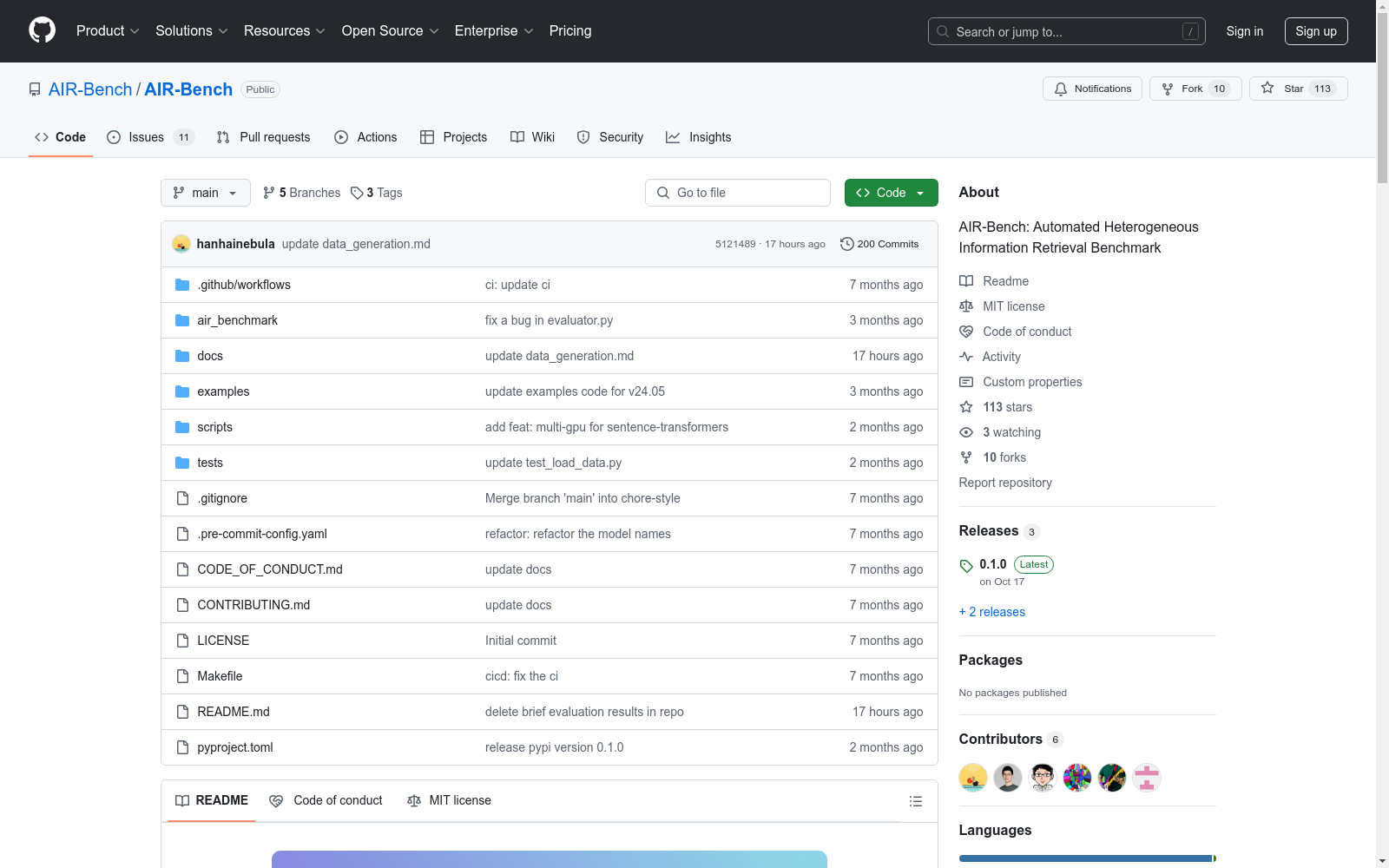
Task: Click the 10 forks fork icon
Action: point(966,457)
